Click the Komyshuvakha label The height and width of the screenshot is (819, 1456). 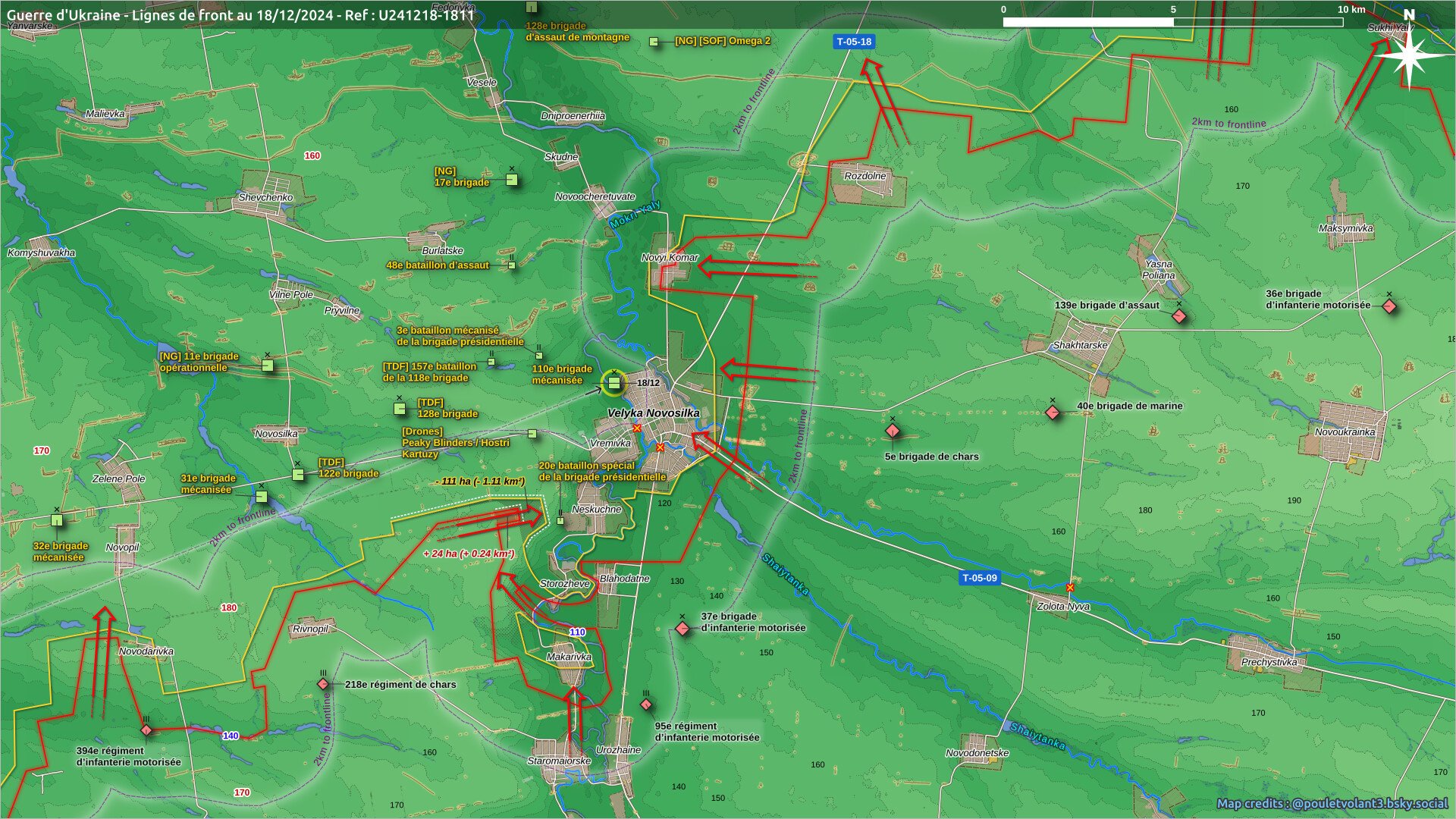coord(41,253)
